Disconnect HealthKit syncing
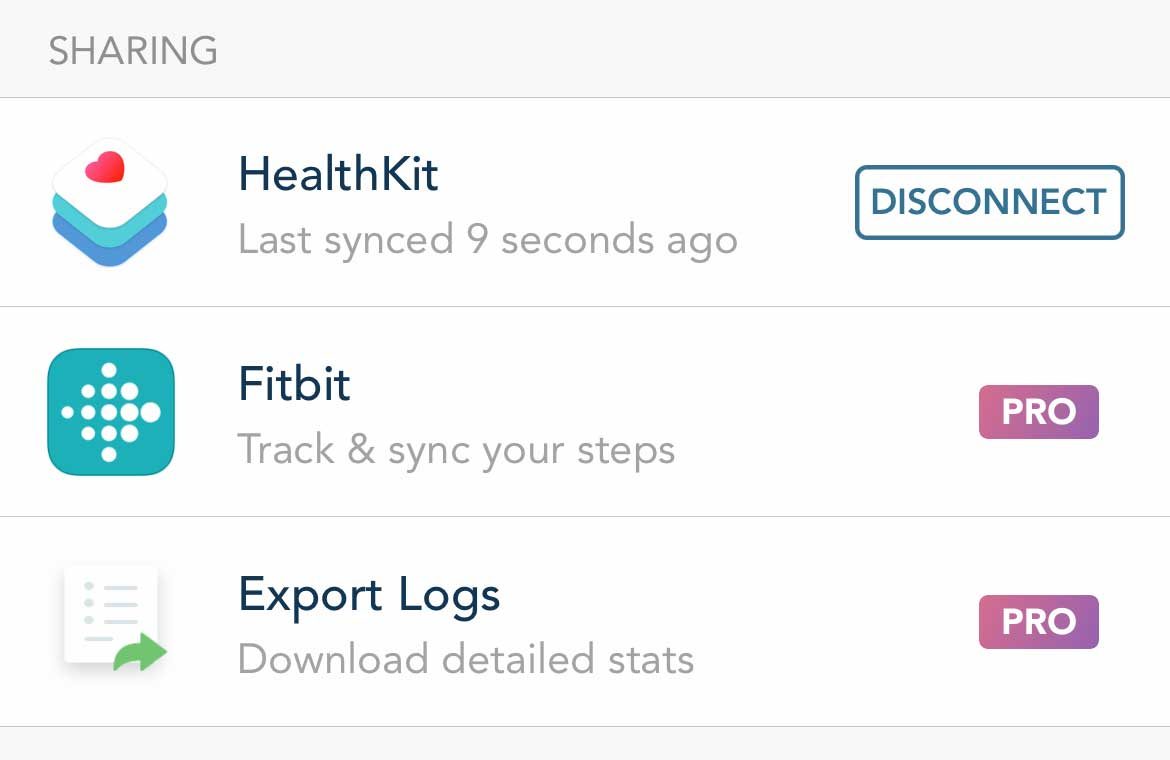1170x760 pixels. click(988, 202)
